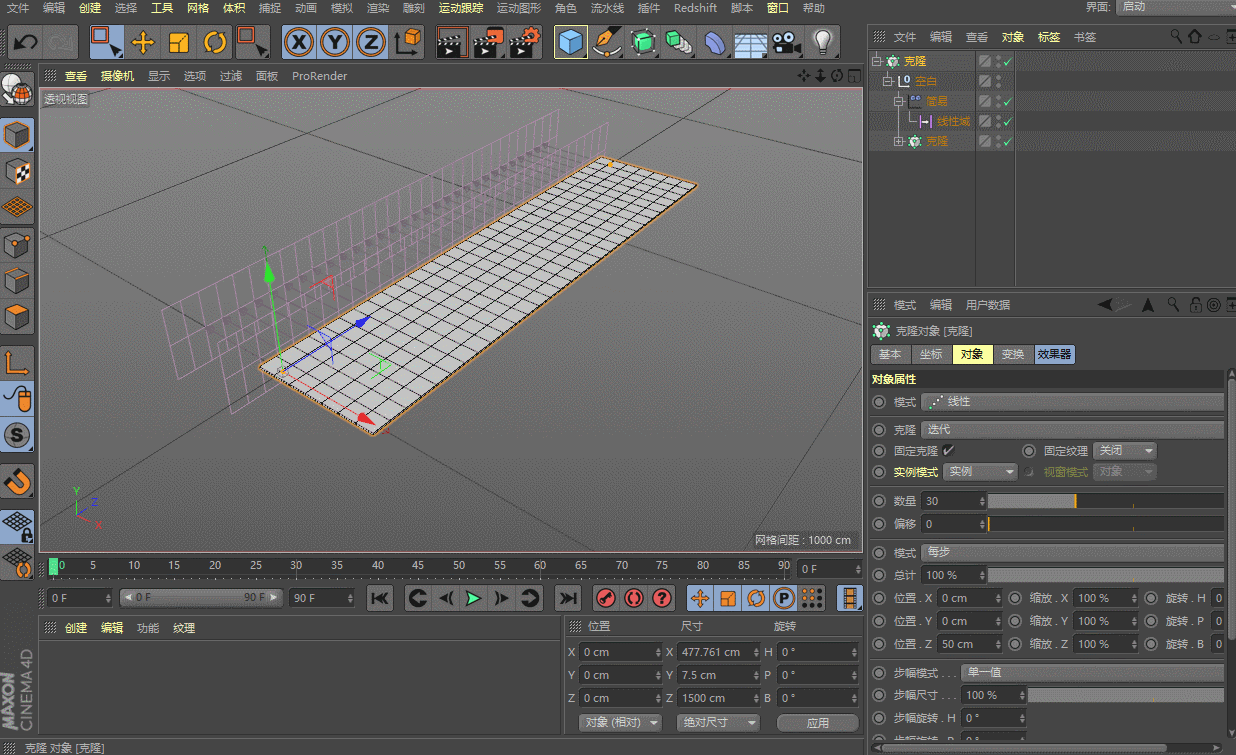The image size is (1236, 755).
Task: Click the Undo arrow icon
Action: [x=25, y=42]
